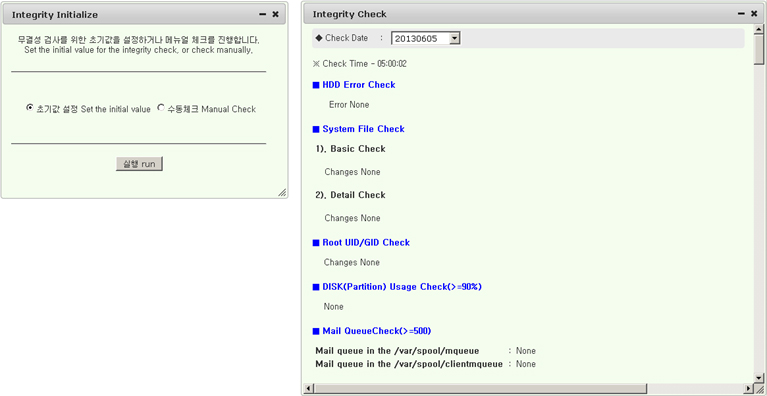The width and height of the screenshot is (767, 396).
Task: Click 'None' under DISK Usage Check
Action: pyautogui.click(x=334, y=307)
